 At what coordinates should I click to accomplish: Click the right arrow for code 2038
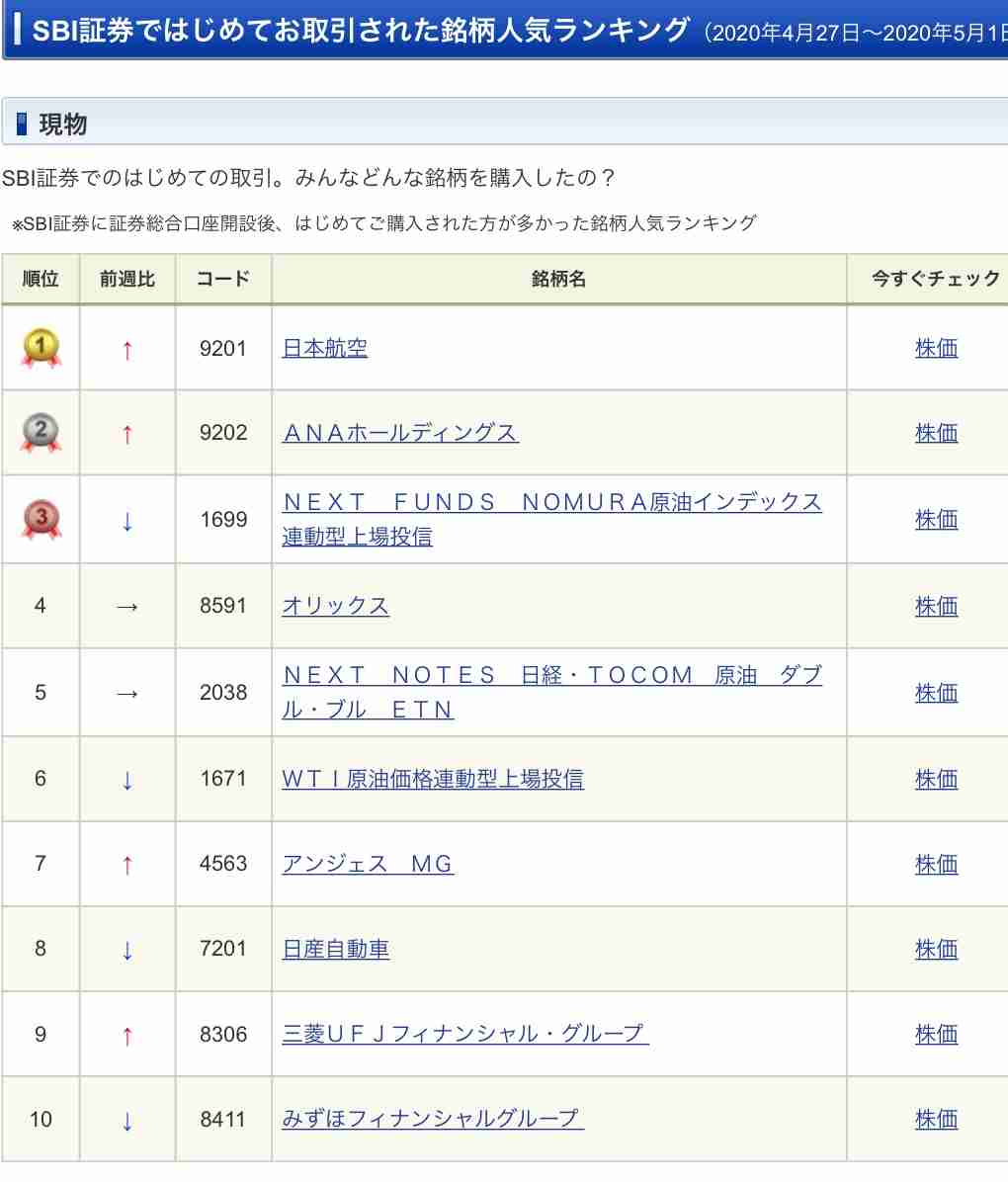click(127, 694)
